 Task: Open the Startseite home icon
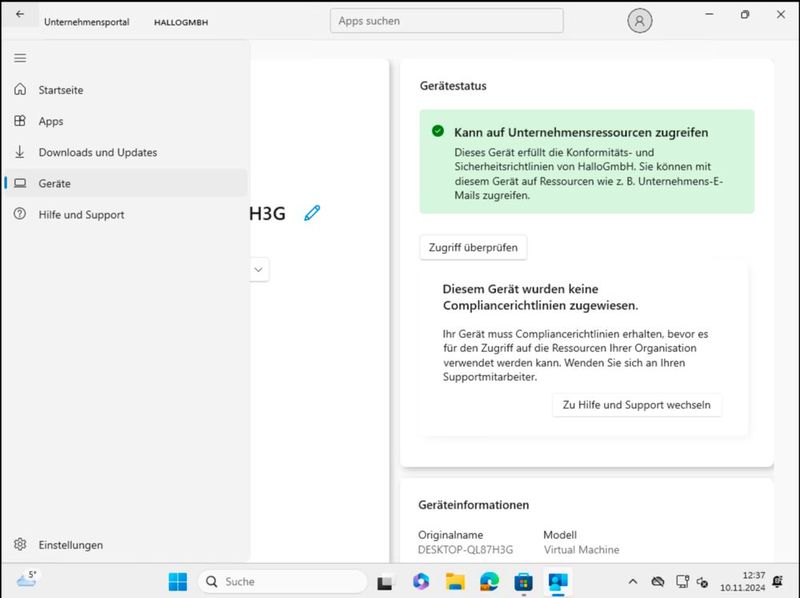(x=19, y=90)
